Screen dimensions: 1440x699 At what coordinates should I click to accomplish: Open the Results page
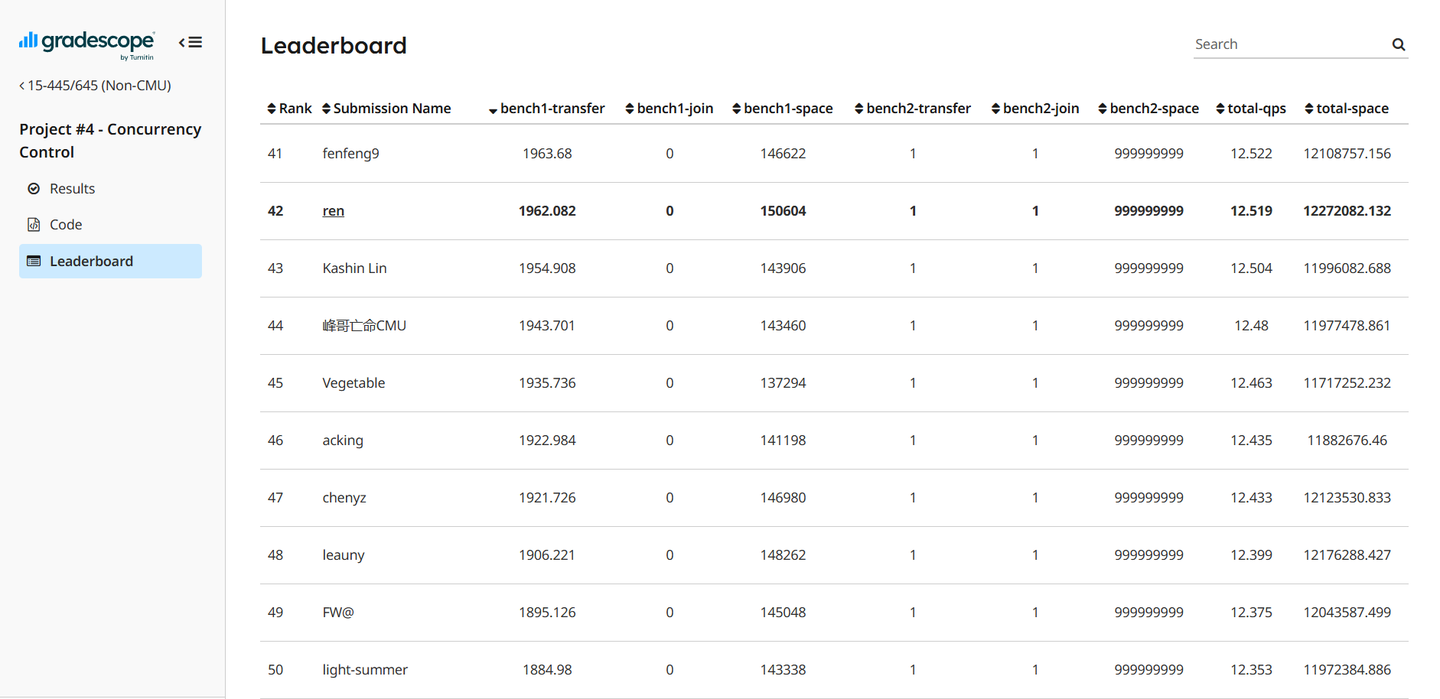pyautogui.click(x=72, y=189)
